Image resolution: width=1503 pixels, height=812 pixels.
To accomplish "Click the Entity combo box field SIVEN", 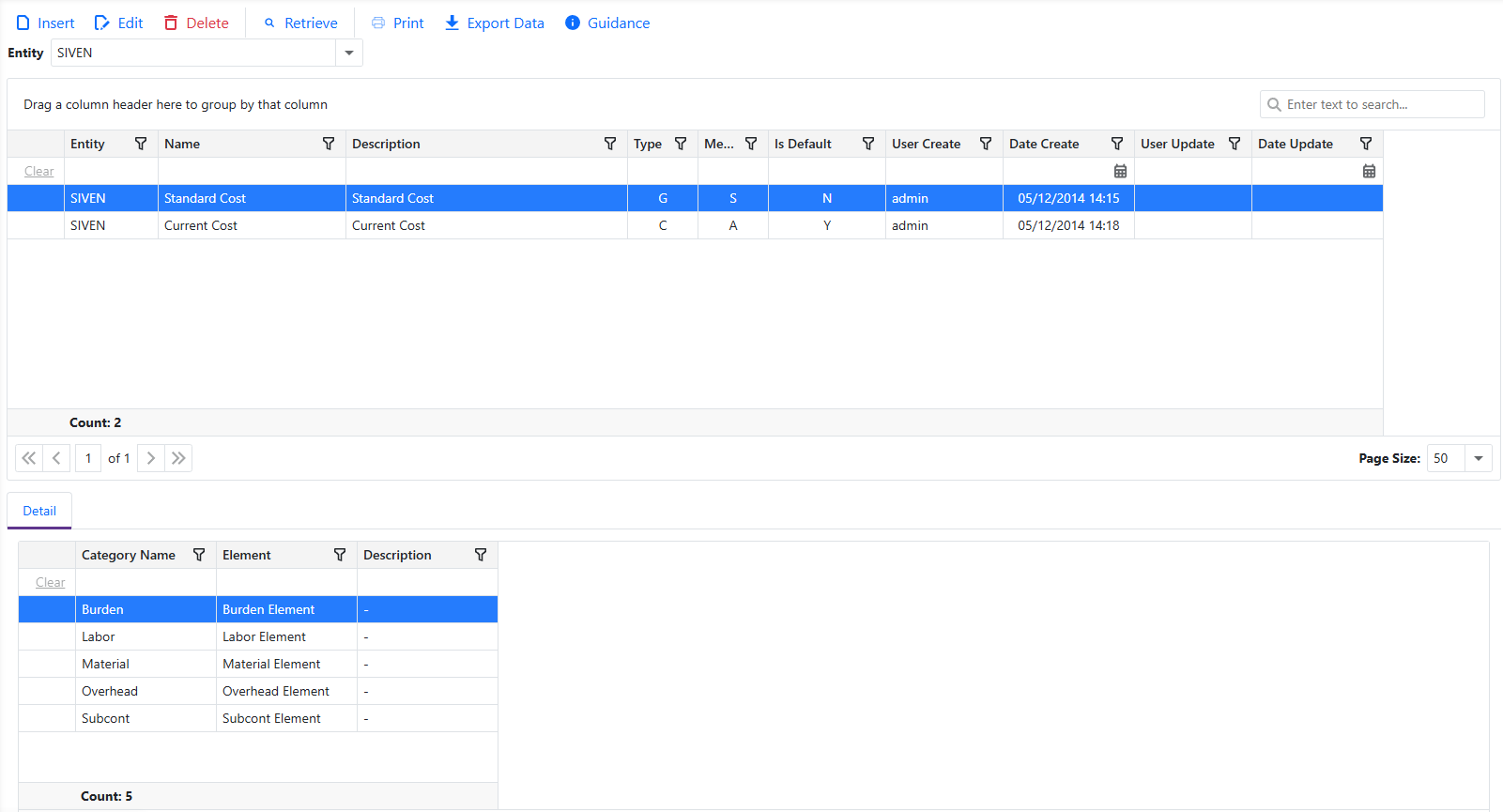I will click(193, 53).
